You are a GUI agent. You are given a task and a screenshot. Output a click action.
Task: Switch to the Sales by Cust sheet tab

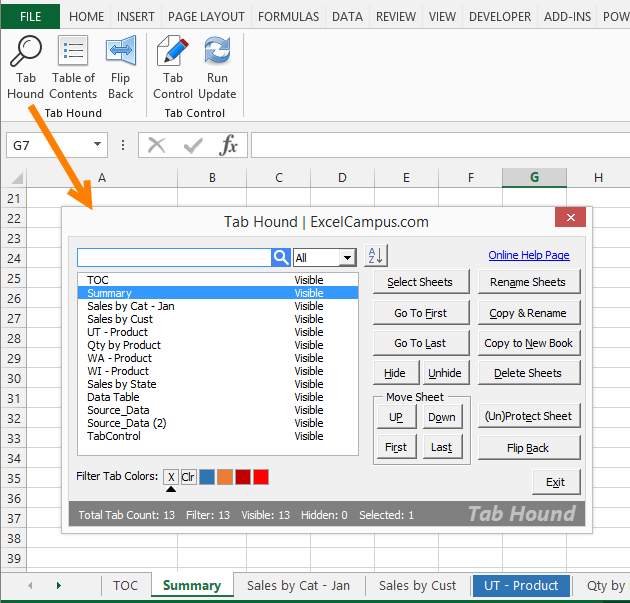point(417,586)
